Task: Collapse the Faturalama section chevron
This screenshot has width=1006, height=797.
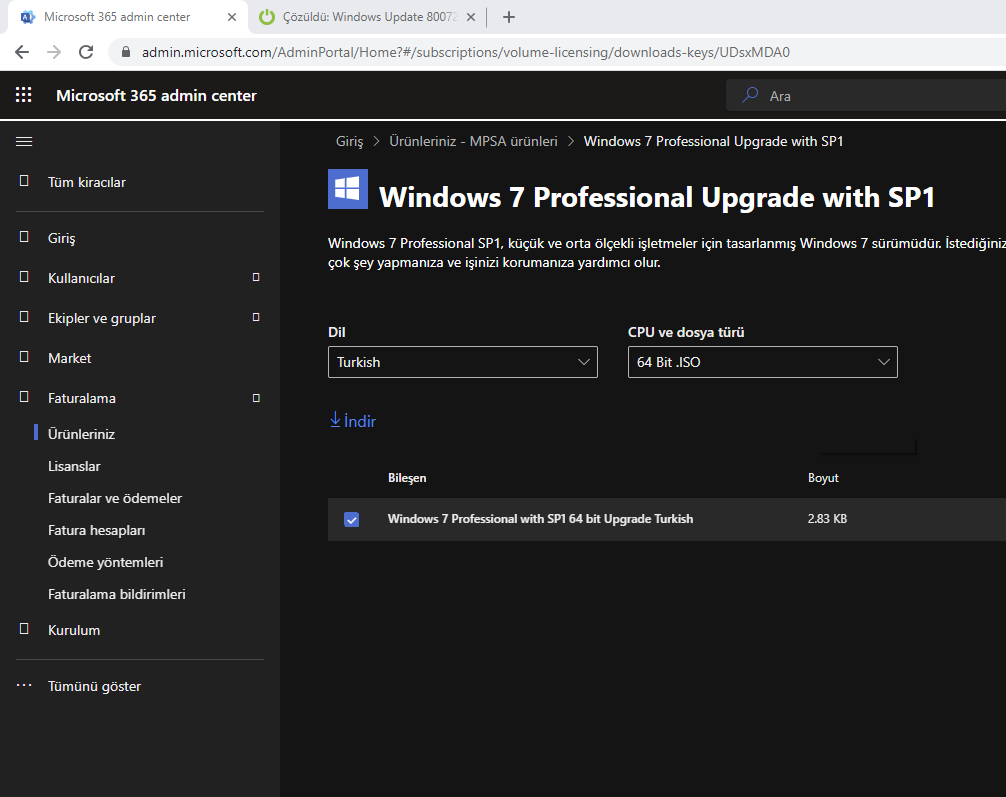Action: tap(256, 398)
